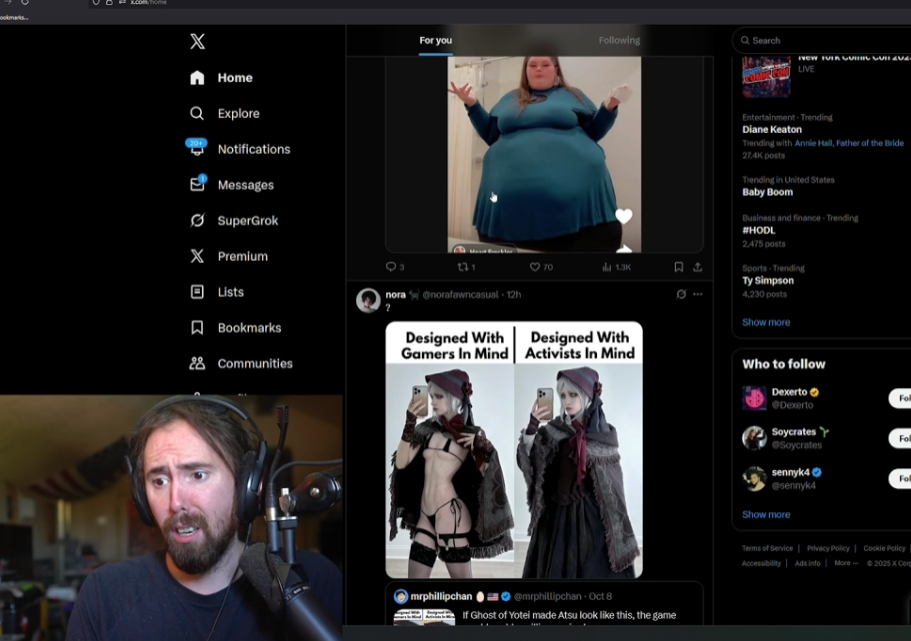Open the Terms of Service link
Viewport: 911px width, 641px height.
(x=767, y=548)
